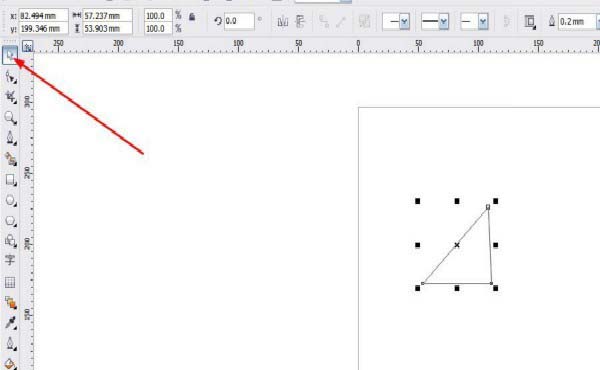Select the Ellipse tool

click(x=10, y=200)
